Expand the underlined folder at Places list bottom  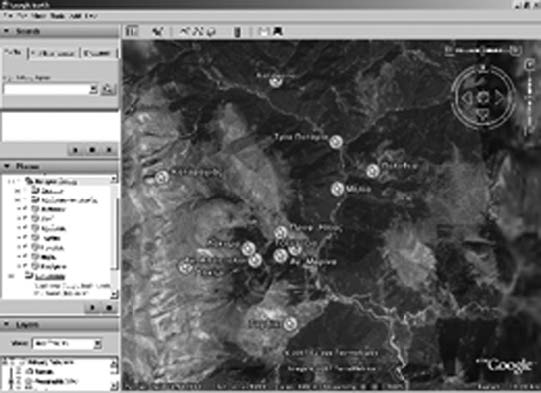[x=11, y=276]
